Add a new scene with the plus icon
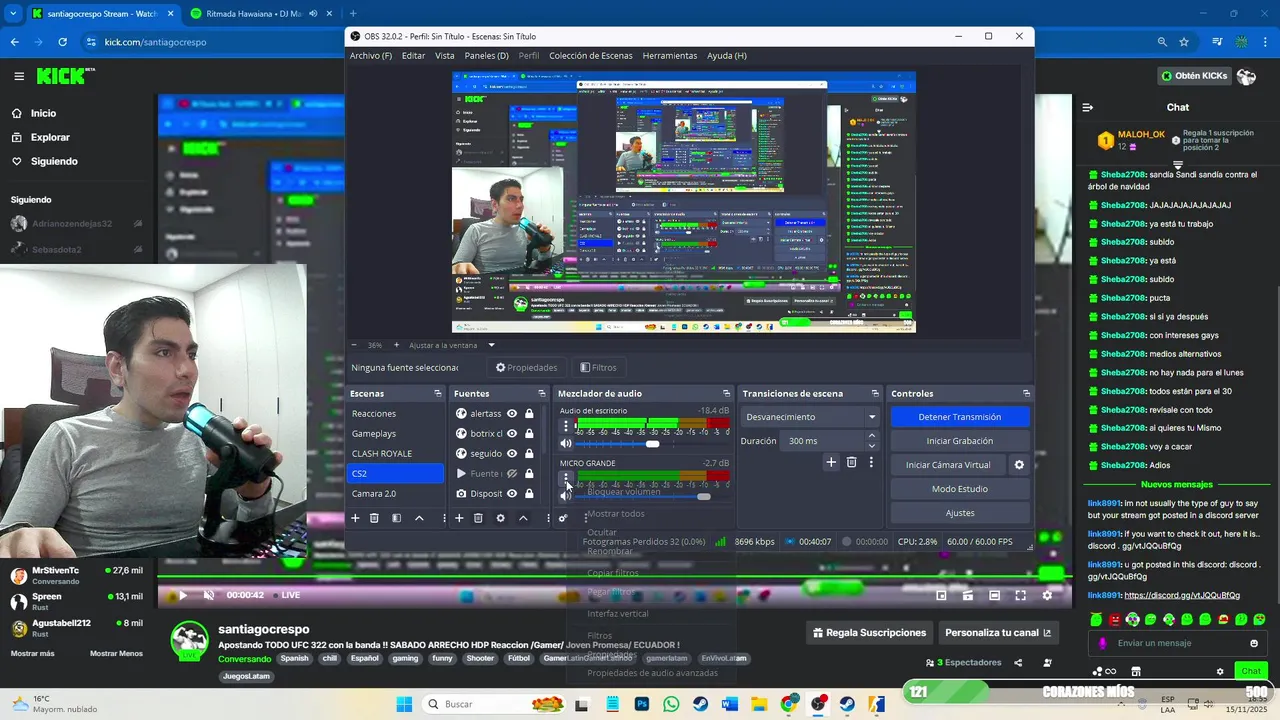The height and width of the screenshot is (720, 1280). pyautogui.click(x=354, y=518)
